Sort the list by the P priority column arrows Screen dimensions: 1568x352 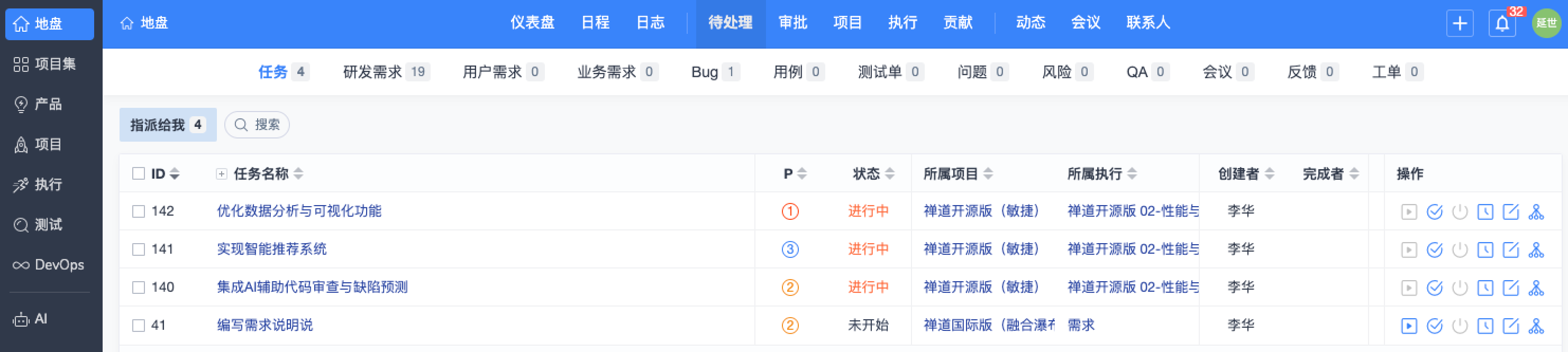tap(801, 174)
